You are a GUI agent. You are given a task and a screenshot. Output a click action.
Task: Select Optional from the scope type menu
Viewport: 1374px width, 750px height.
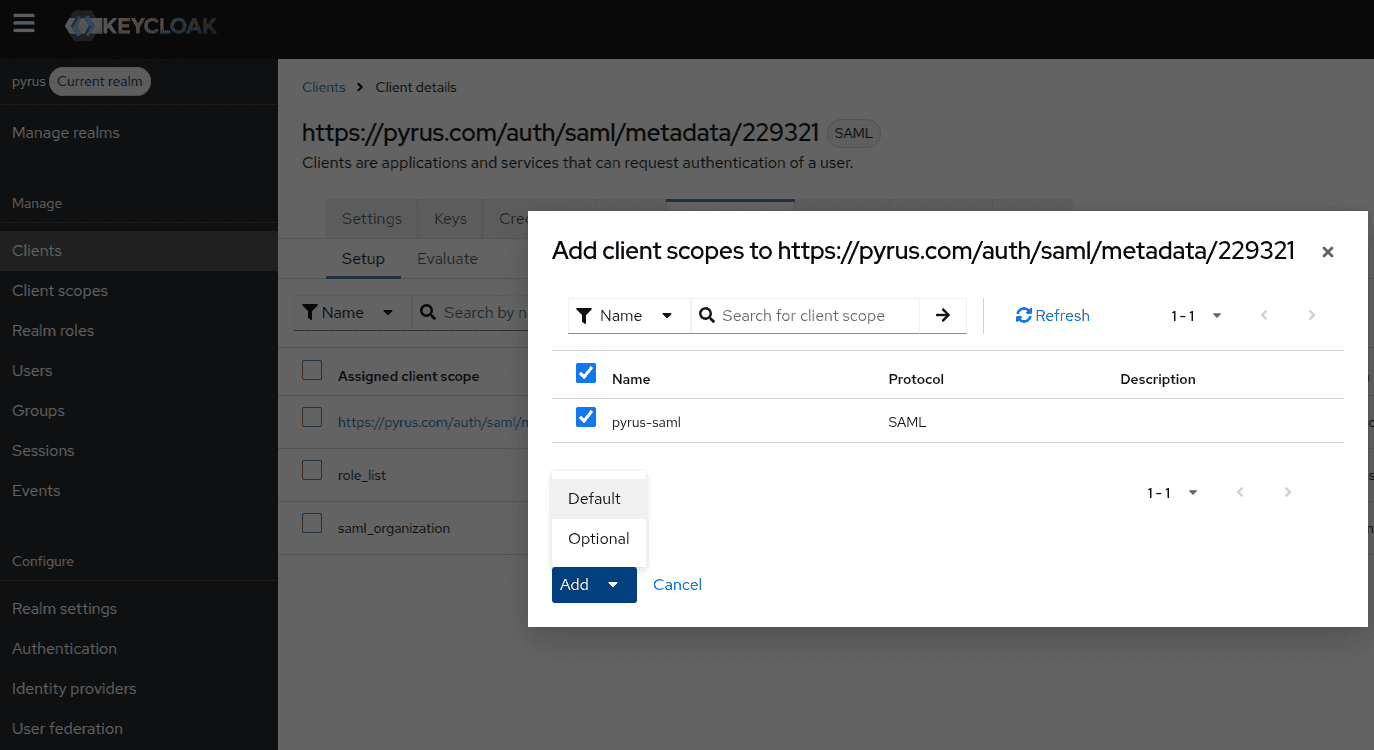tap(598, 538)
